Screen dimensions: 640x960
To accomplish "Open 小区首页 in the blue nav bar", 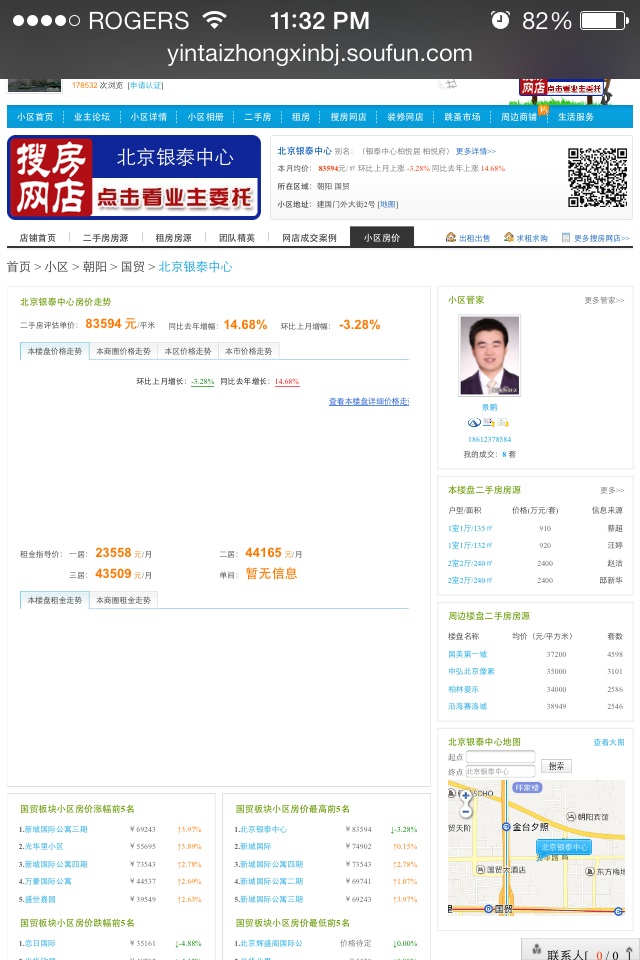I will [35, 117].
